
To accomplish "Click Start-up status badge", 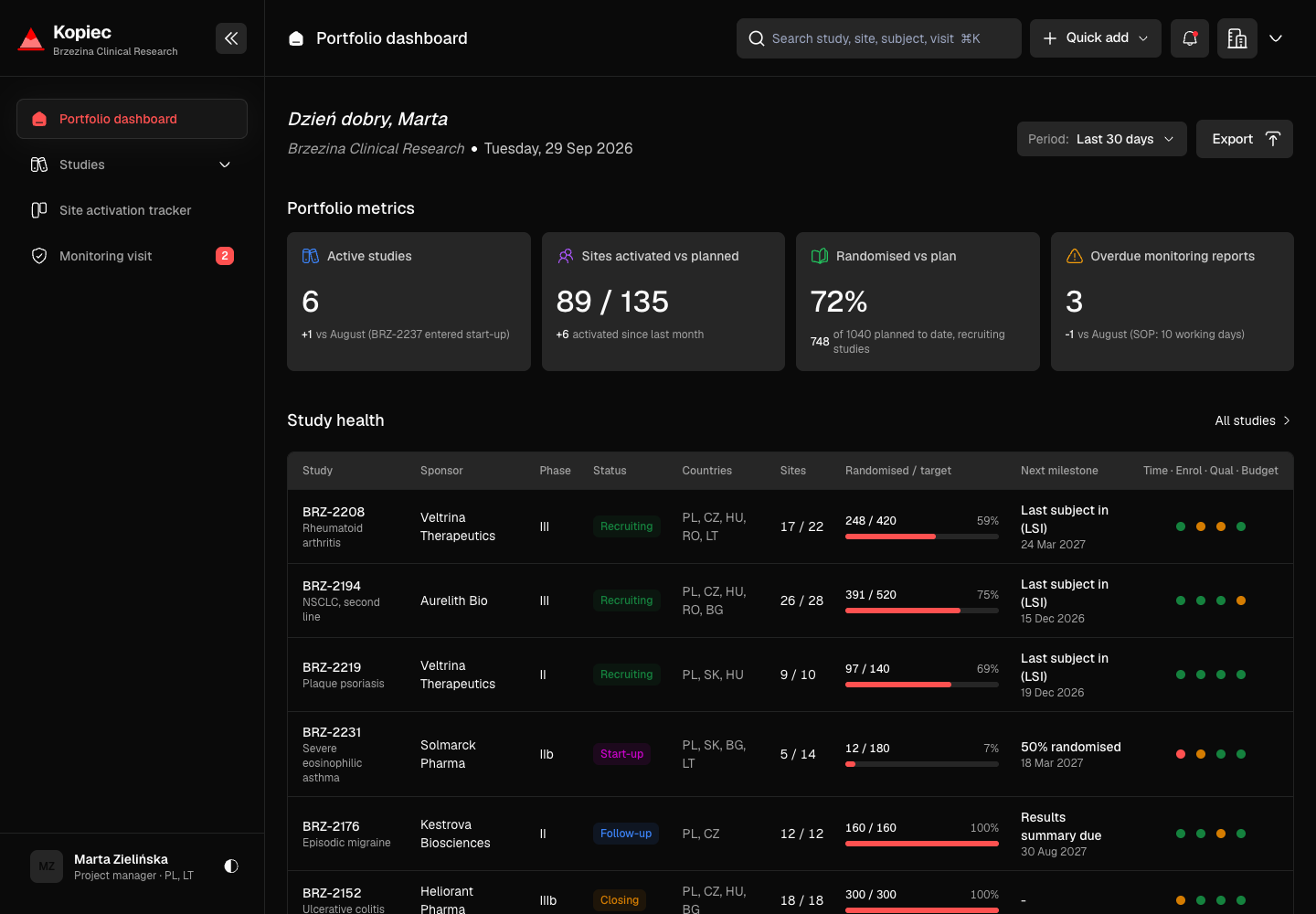I will pos(622,754).
